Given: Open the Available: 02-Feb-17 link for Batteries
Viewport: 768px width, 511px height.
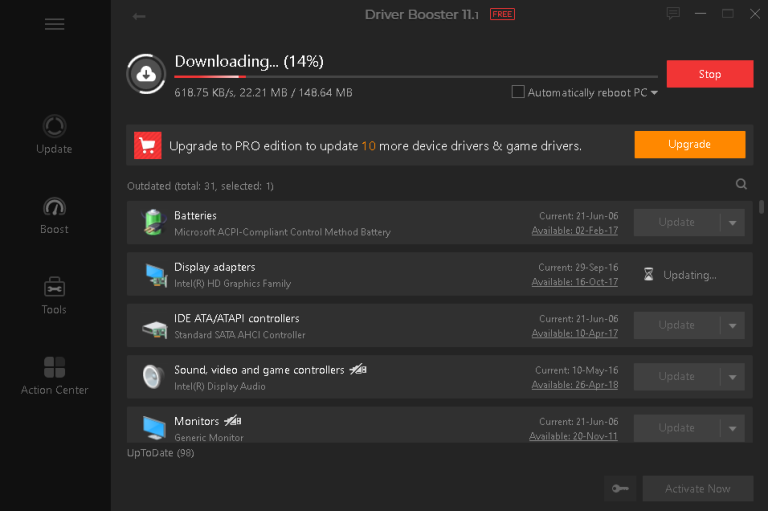Looking at the screenshot, I should coord(575,231).
